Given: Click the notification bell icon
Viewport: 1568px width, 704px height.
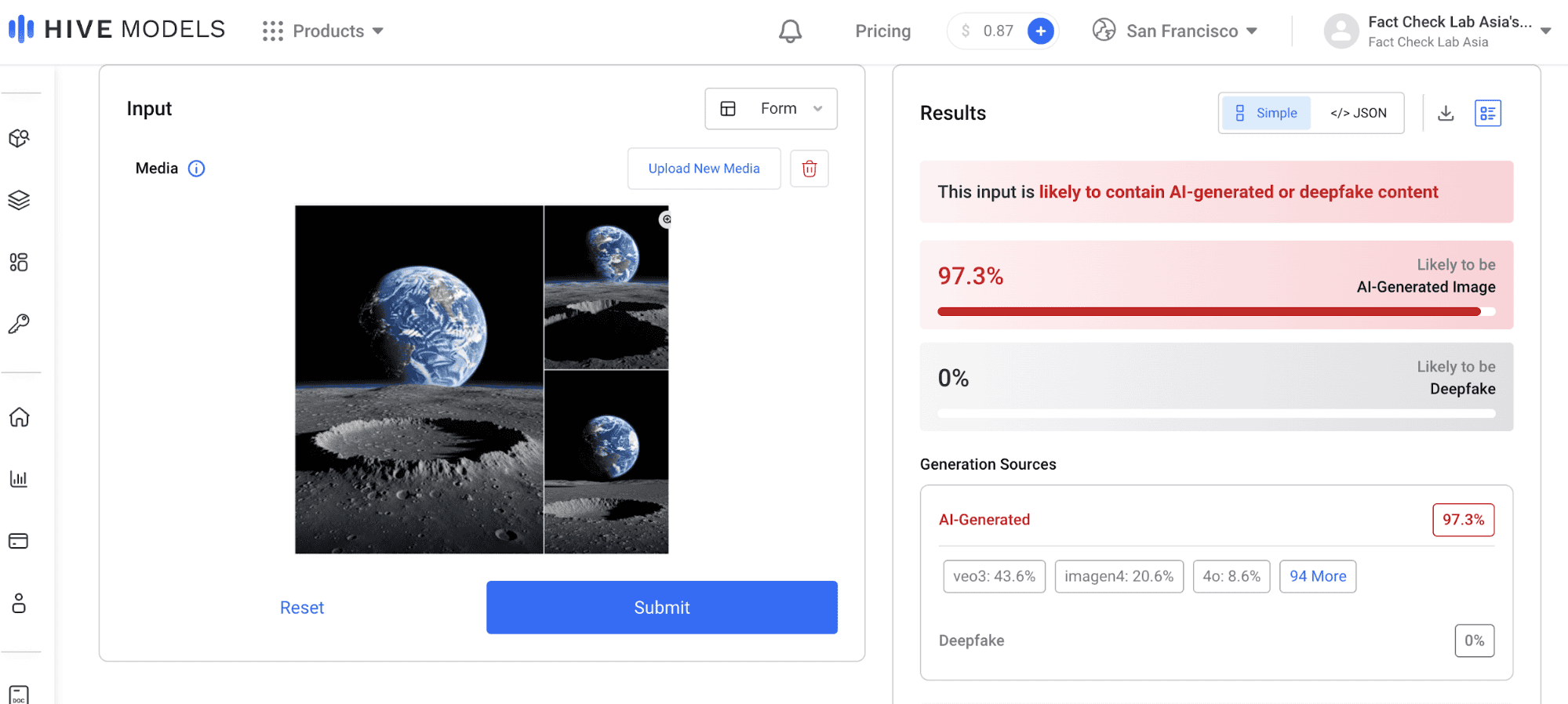Looking at the screenshot, I should click(790, 31).
